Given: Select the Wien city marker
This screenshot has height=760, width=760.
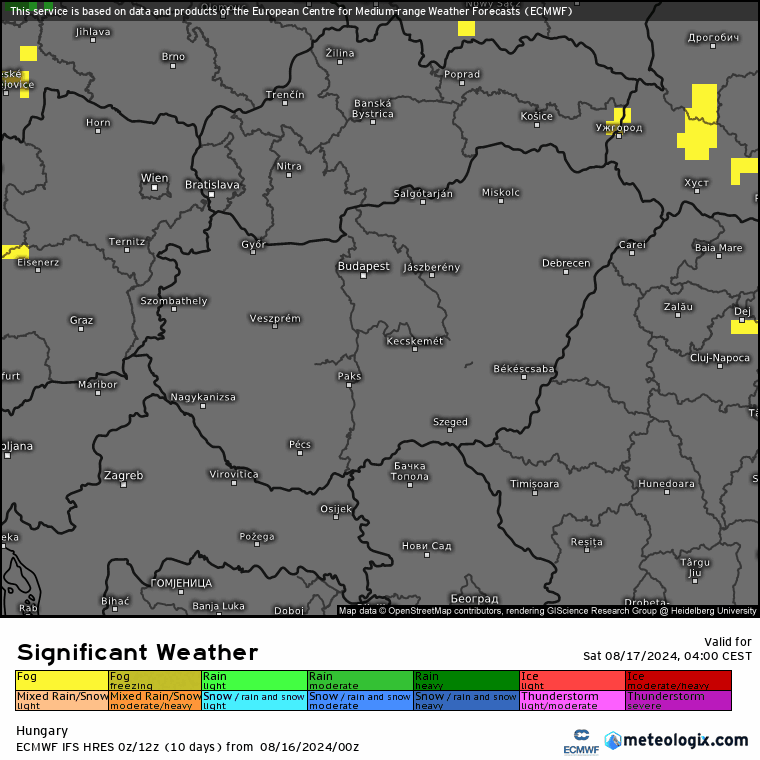Looking at the screenshot, I should [x=155, y=188].
